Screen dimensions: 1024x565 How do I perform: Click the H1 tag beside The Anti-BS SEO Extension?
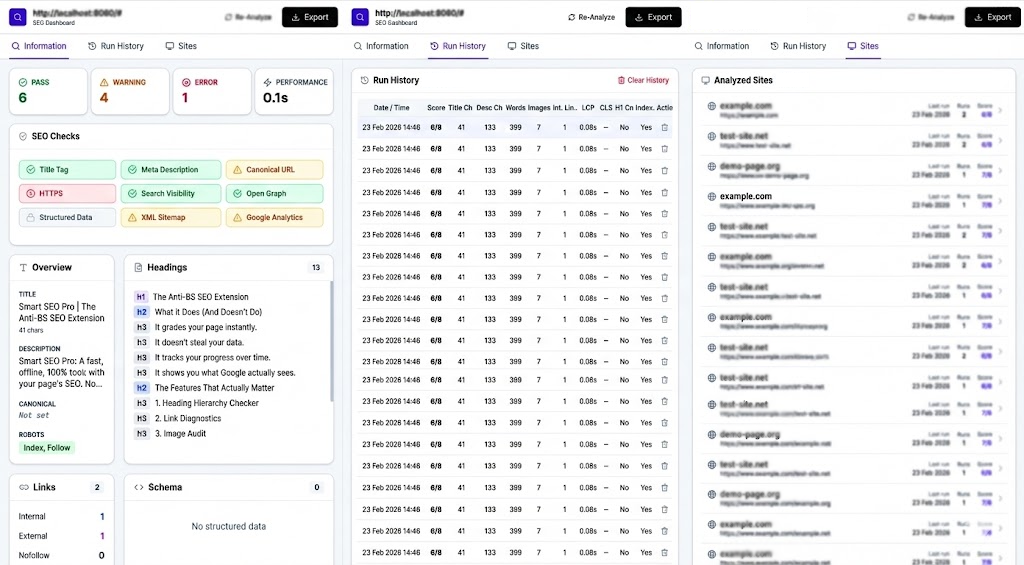pyautogui.click(x=140, y=297)
